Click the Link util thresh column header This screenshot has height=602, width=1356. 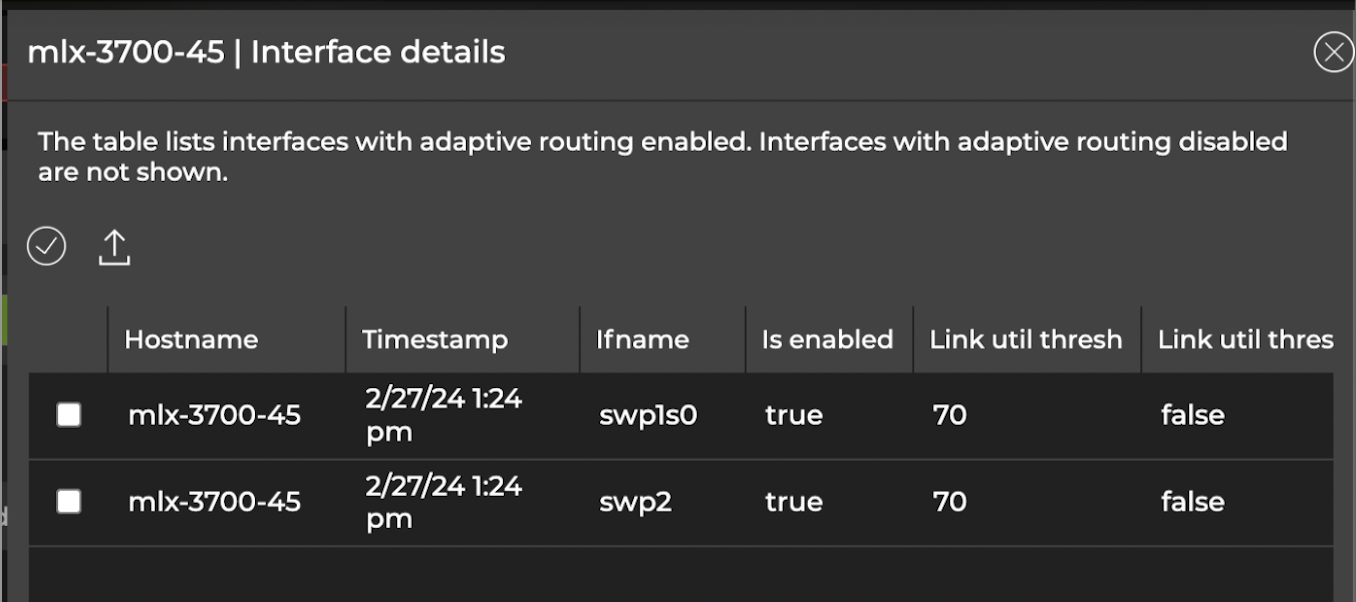[x=1025, y=340]
